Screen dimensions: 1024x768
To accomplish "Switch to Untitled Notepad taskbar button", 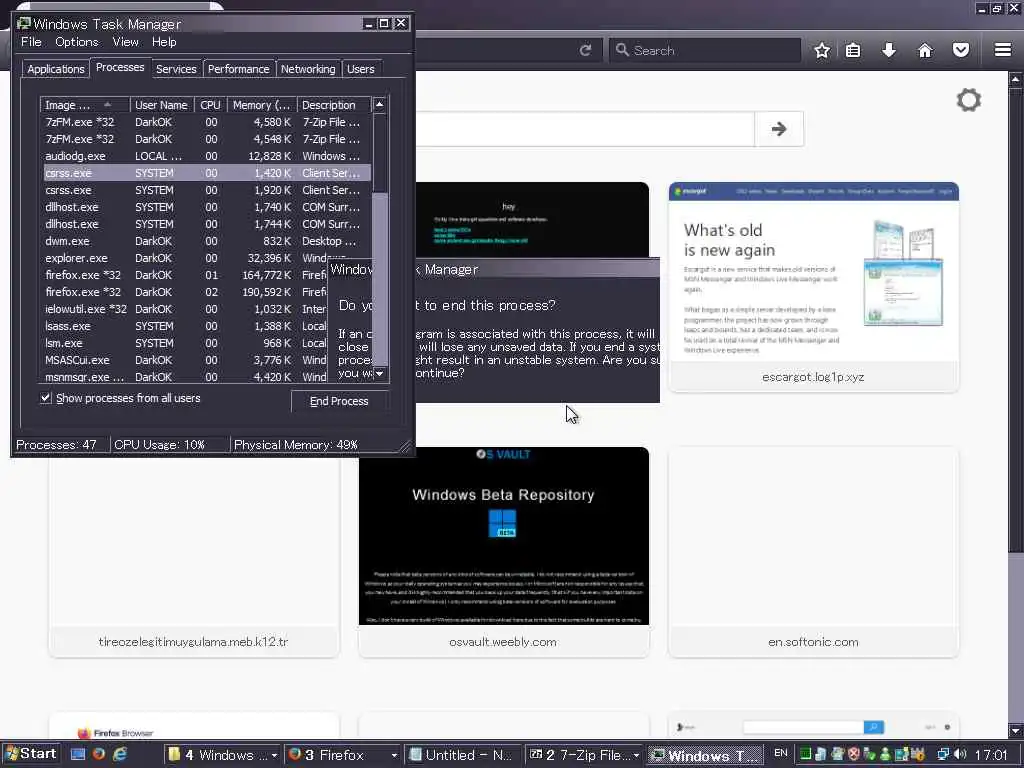I will pos(461,755).
